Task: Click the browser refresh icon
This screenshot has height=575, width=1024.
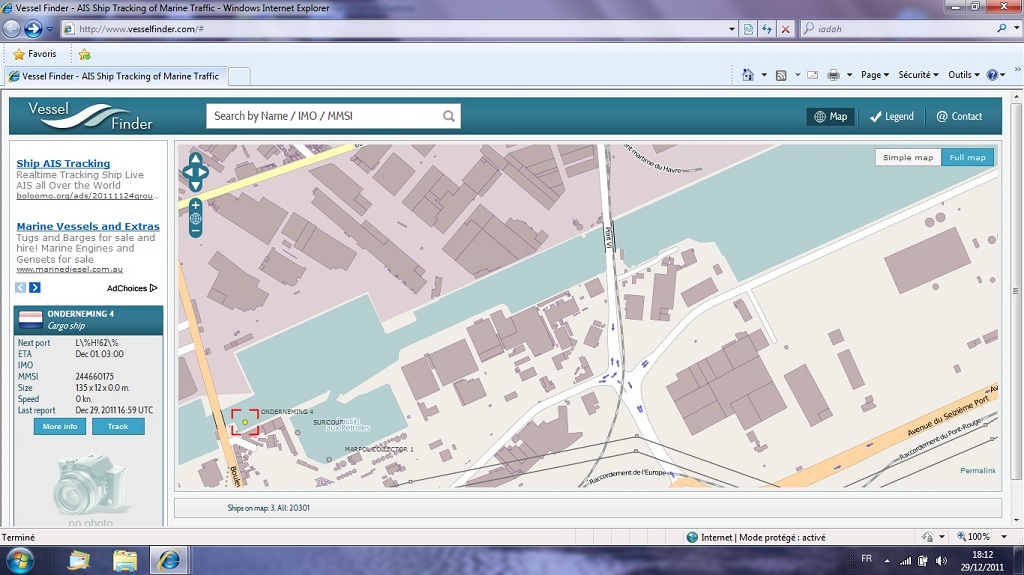Action: click(x=767, y=29)
